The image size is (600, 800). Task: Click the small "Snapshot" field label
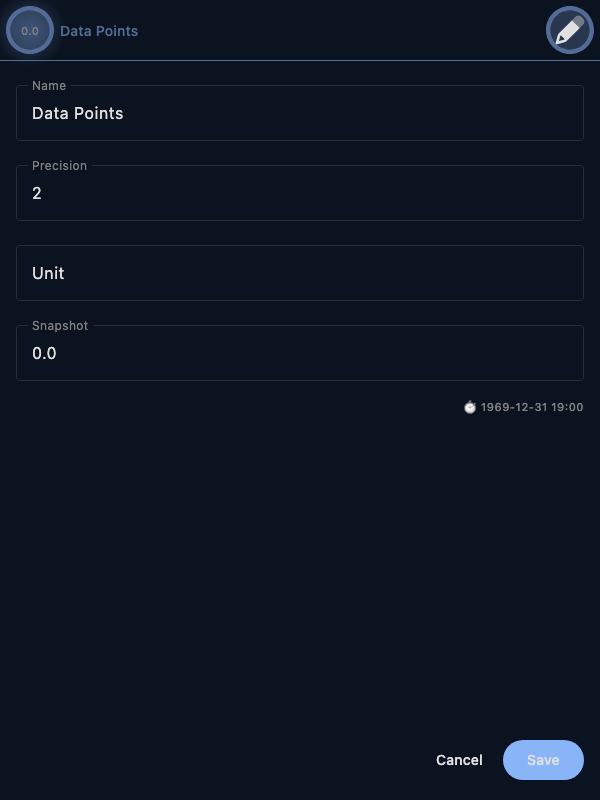[x=60, y=326]
